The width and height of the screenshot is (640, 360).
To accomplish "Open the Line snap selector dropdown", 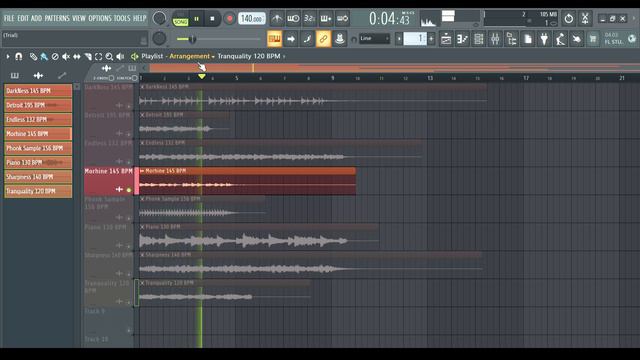I will click(375, 39).
